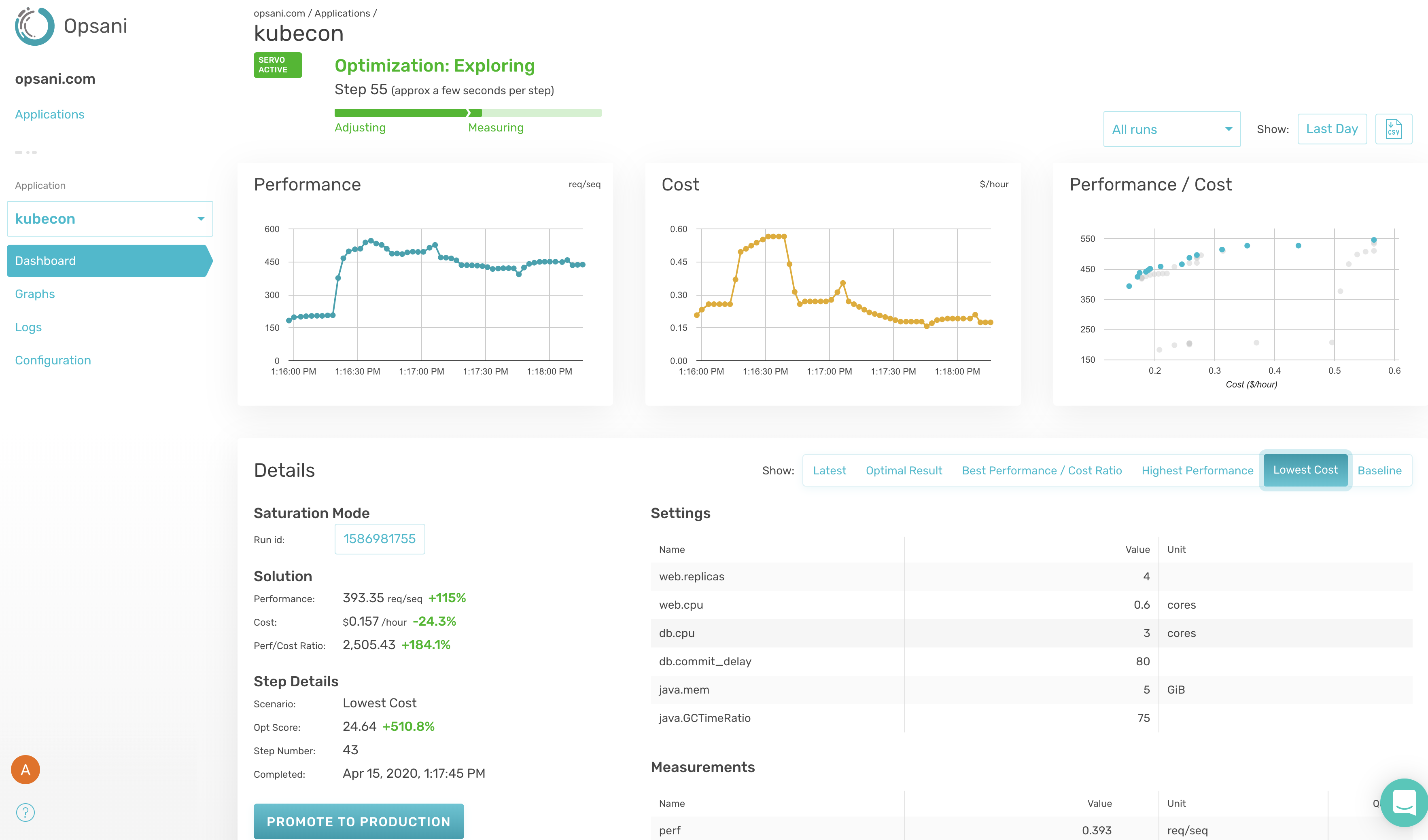
Task: Go to the Graphs sidebar section
Action: (x=35, y=294)
